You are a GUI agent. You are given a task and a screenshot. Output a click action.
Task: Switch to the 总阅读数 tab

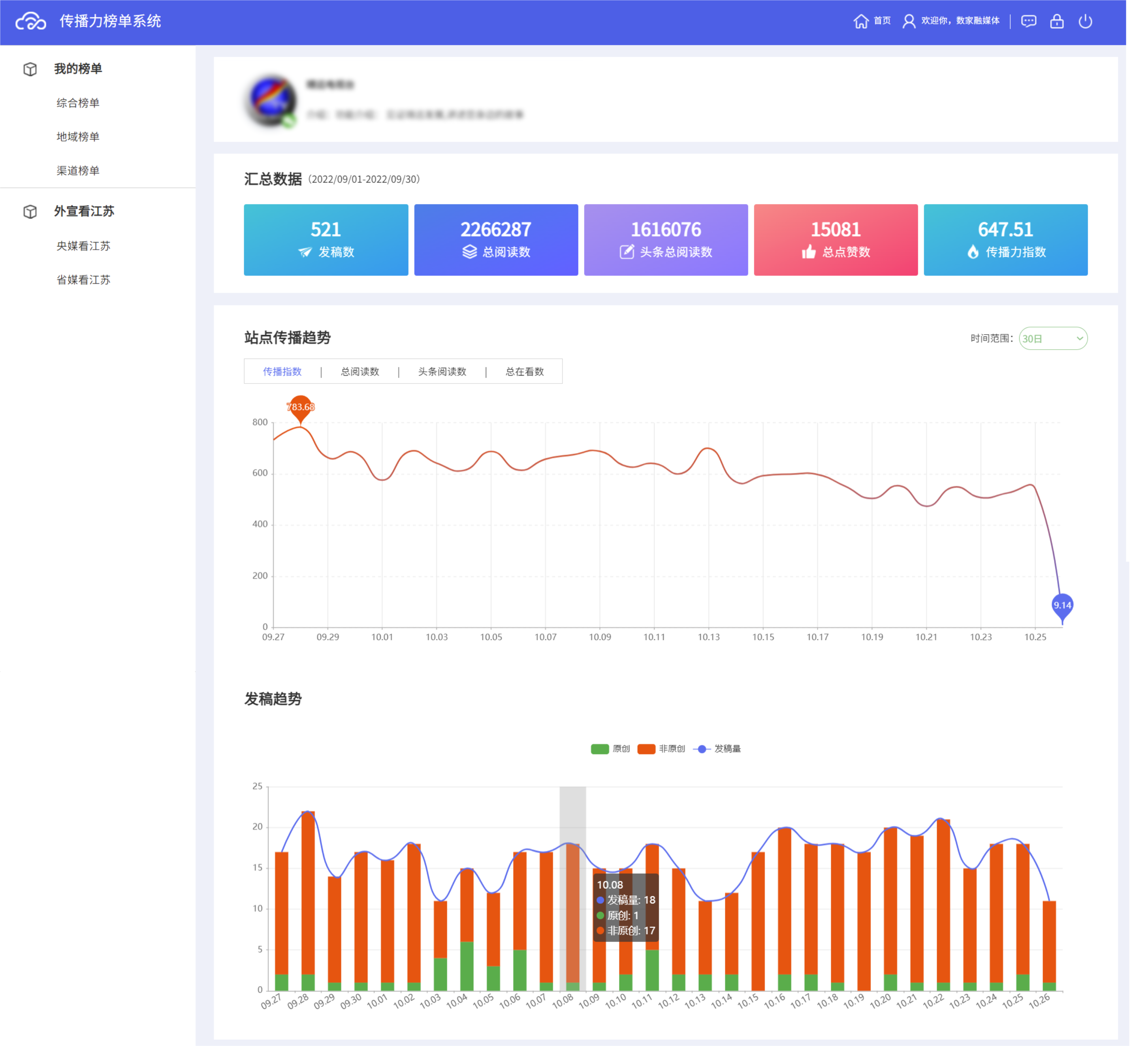point(359,371)
